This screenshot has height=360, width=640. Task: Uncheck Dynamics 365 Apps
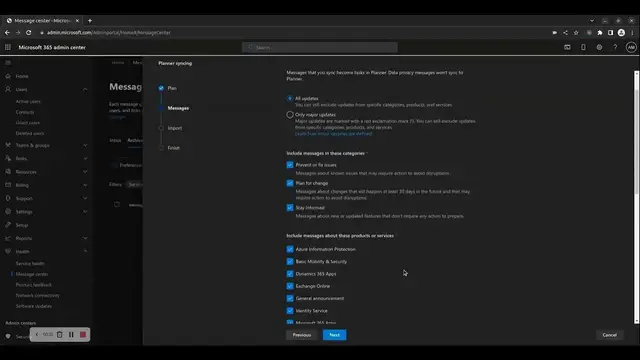click(x=290, y=274)
